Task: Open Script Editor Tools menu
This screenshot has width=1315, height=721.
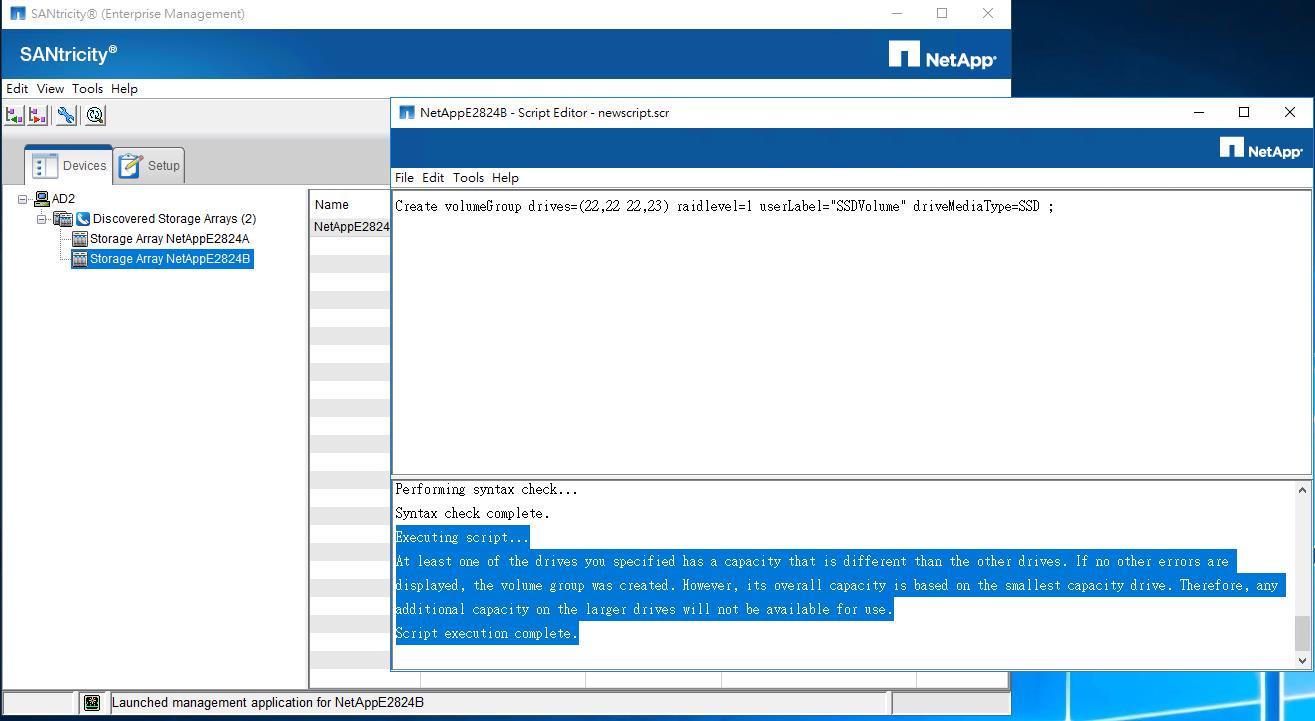Action: [468, 178]
